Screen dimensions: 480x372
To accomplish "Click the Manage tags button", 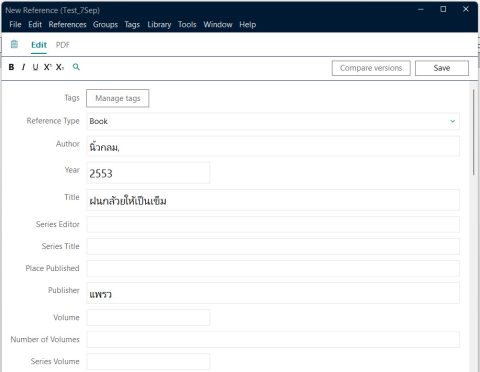I will coord(118,98).
